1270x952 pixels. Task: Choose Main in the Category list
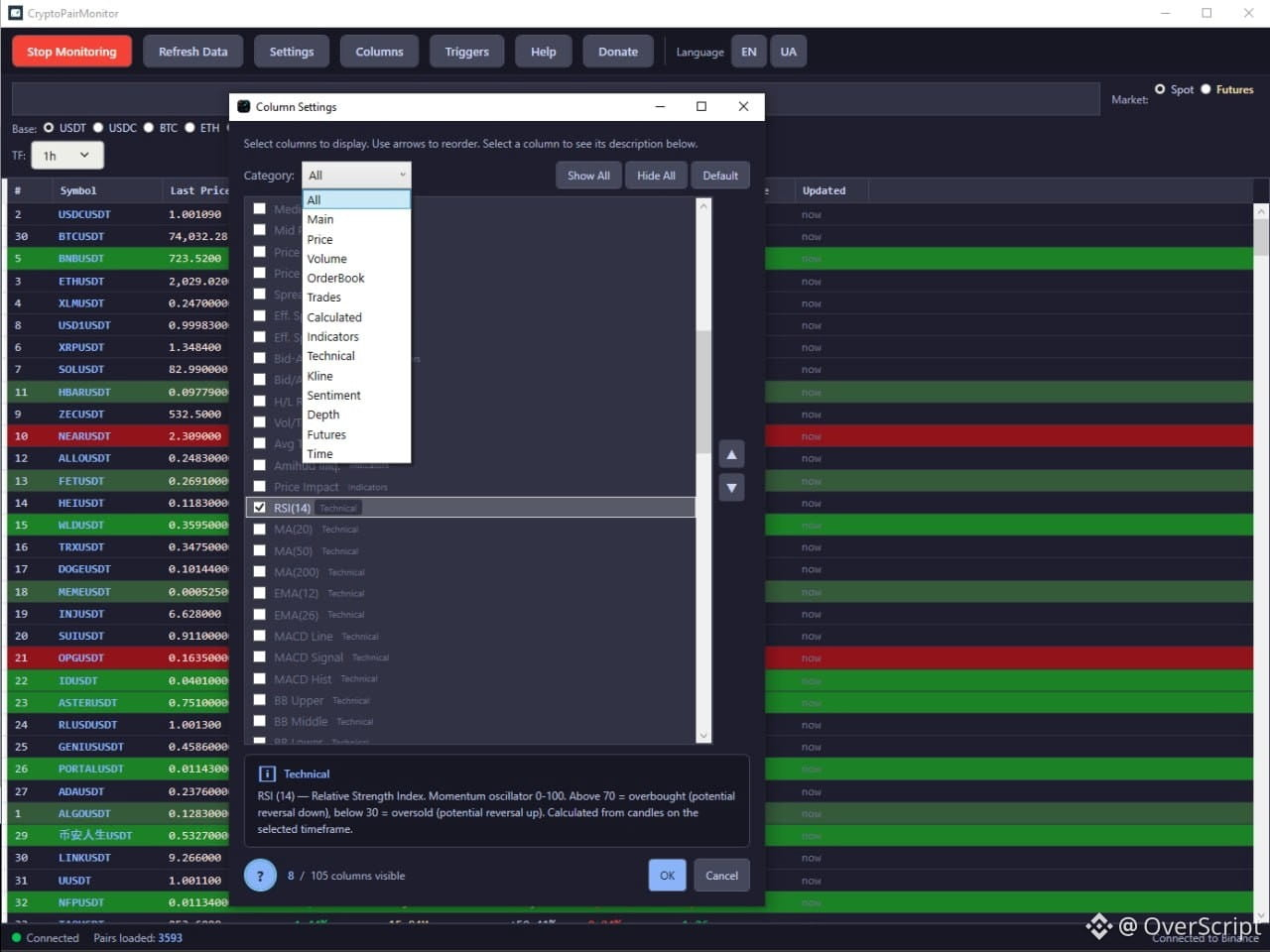[357, 219]
